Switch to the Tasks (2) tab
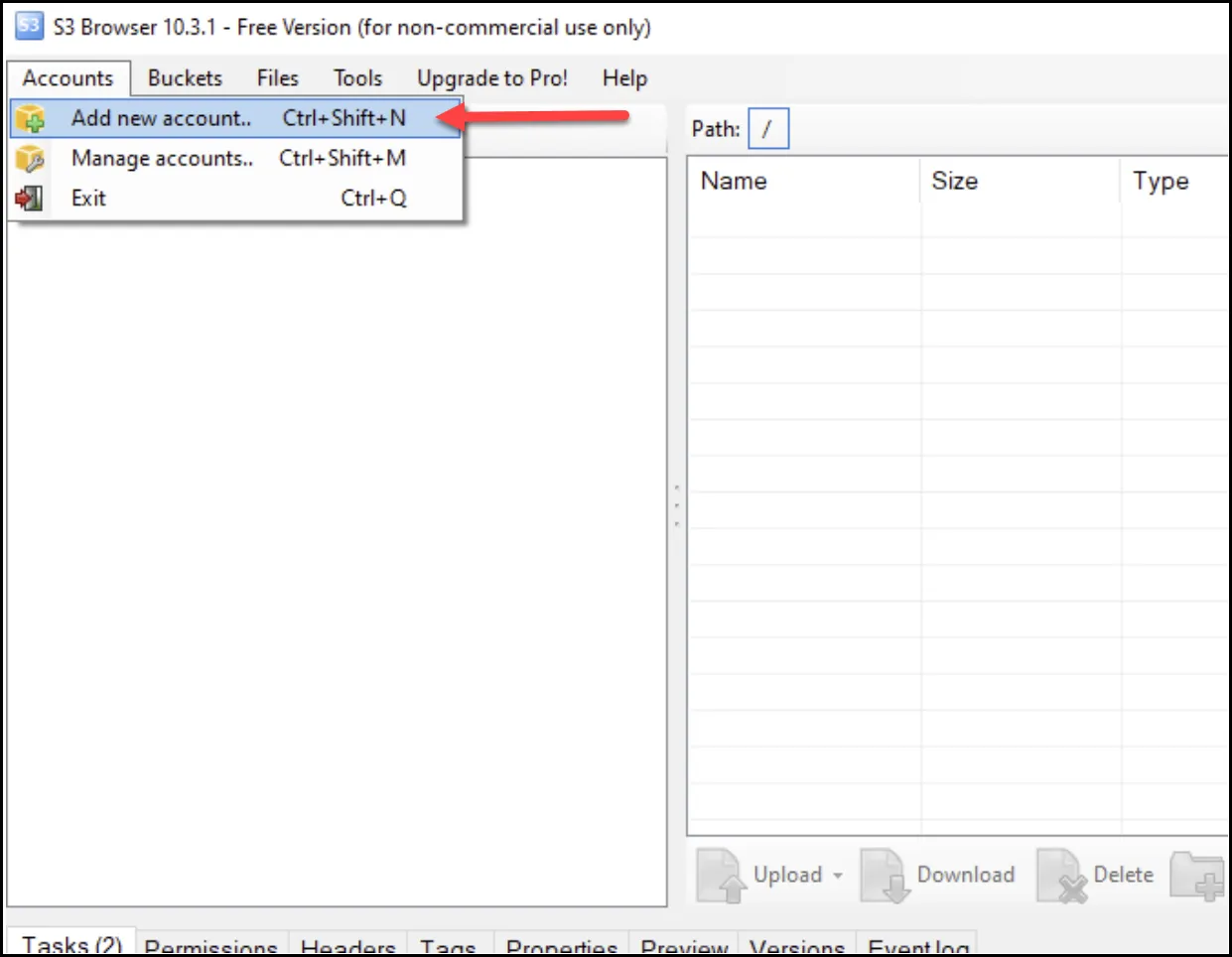 coord(71,944)
